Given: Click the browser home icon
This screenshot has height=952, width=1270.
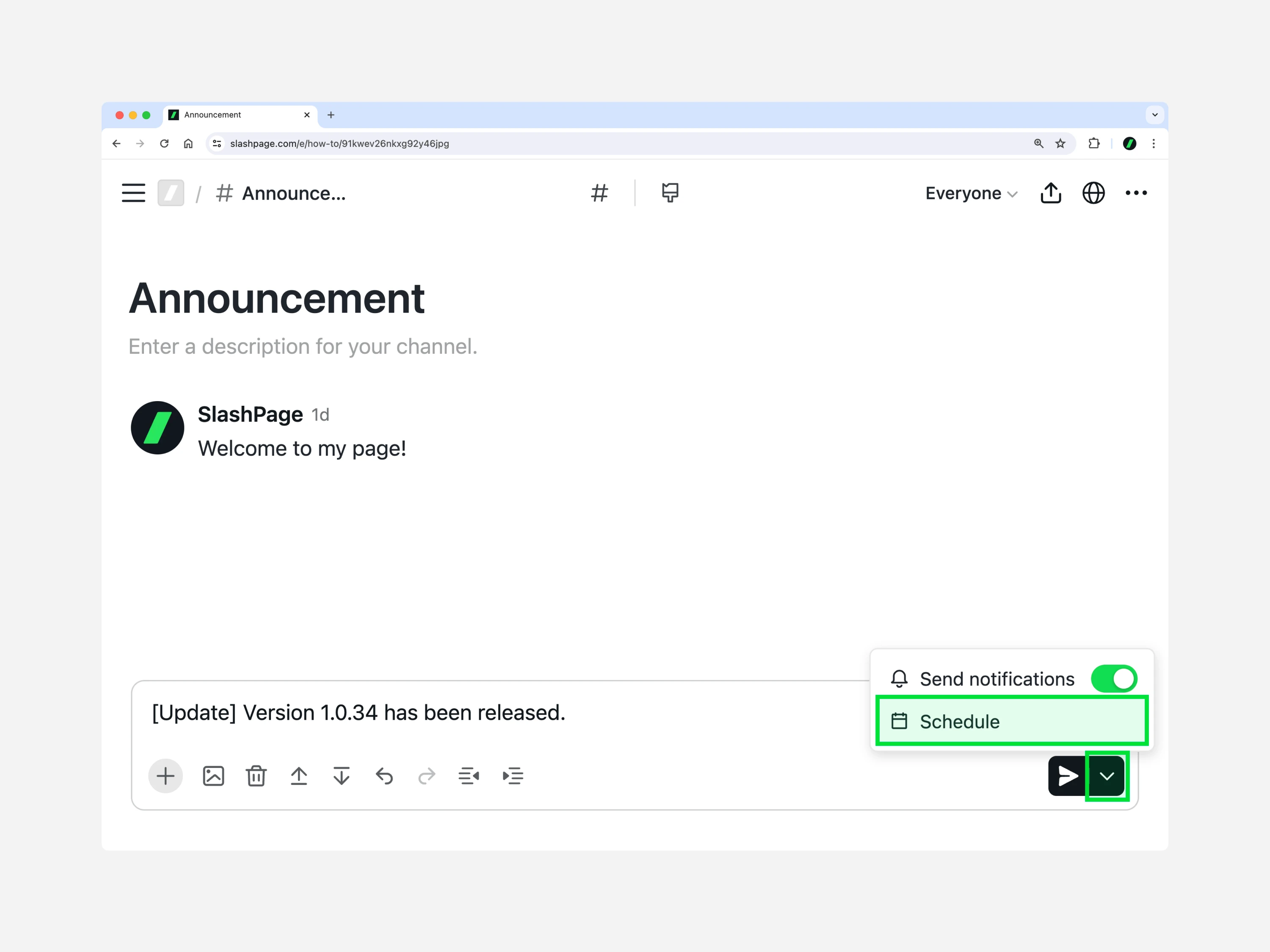Looking at the screenshot, I should pyautogui.click(x=188, y=143).
